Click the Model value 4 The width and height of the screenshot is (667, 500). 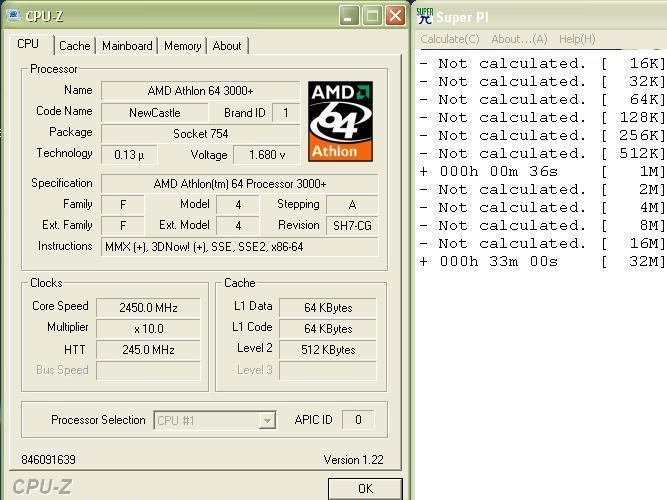coord(238,205)
